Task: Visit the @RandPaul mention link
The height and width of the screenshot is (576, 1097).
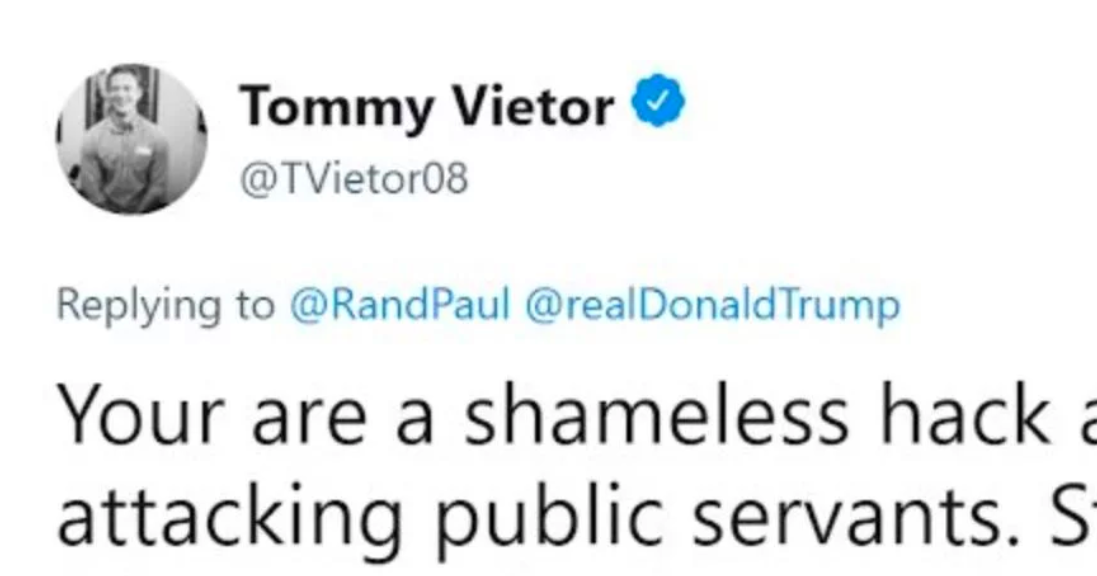Action: pyautogui.click(x=400, y=305)
